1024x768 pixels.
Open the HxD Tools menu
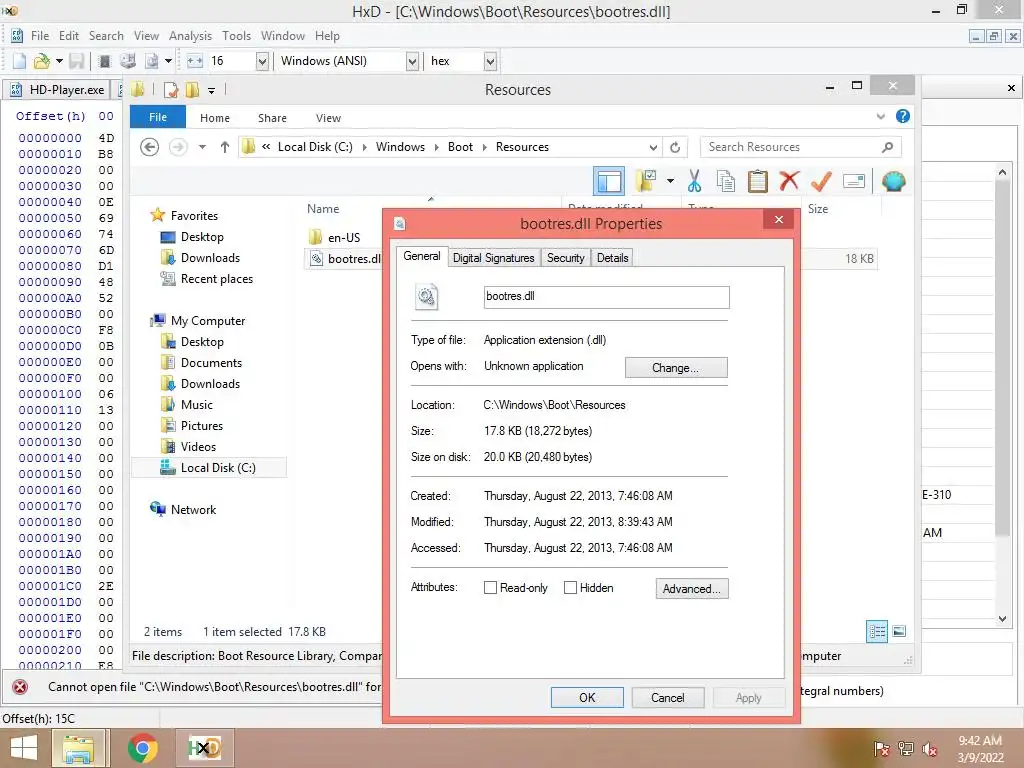coord(236,36)
